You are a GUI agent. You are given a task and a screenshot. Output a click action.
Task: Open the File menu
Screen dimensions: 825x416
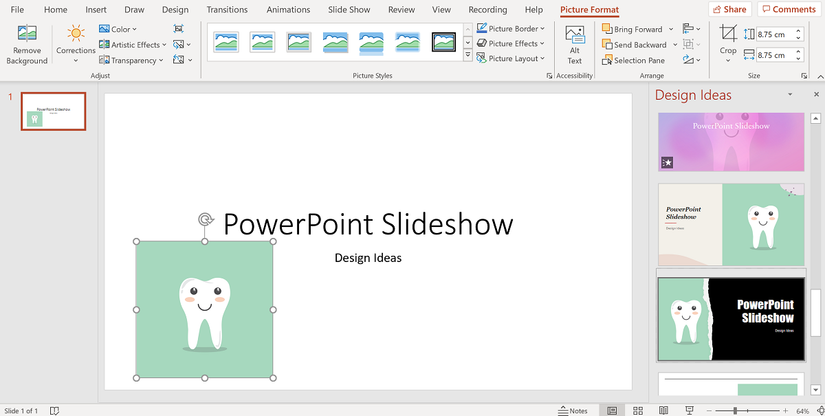(17, 9)
